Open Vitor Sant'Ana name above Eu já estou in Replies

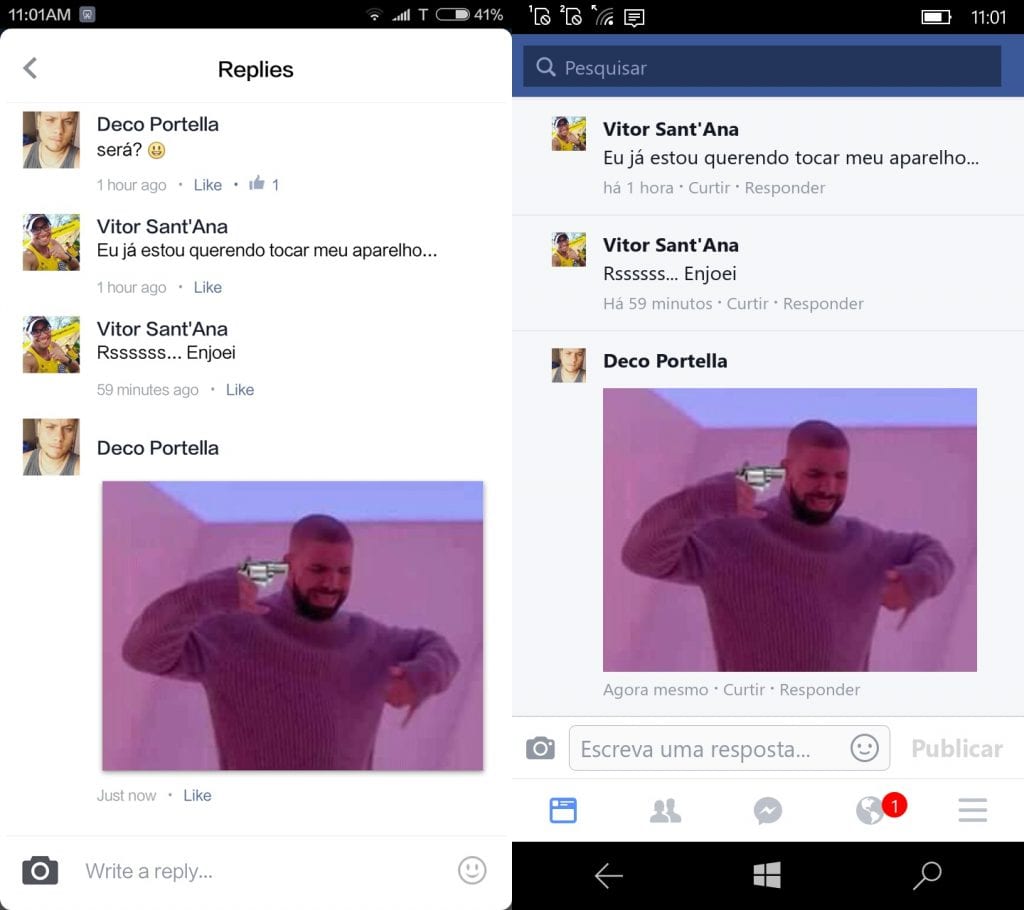(x=162, y=227)
